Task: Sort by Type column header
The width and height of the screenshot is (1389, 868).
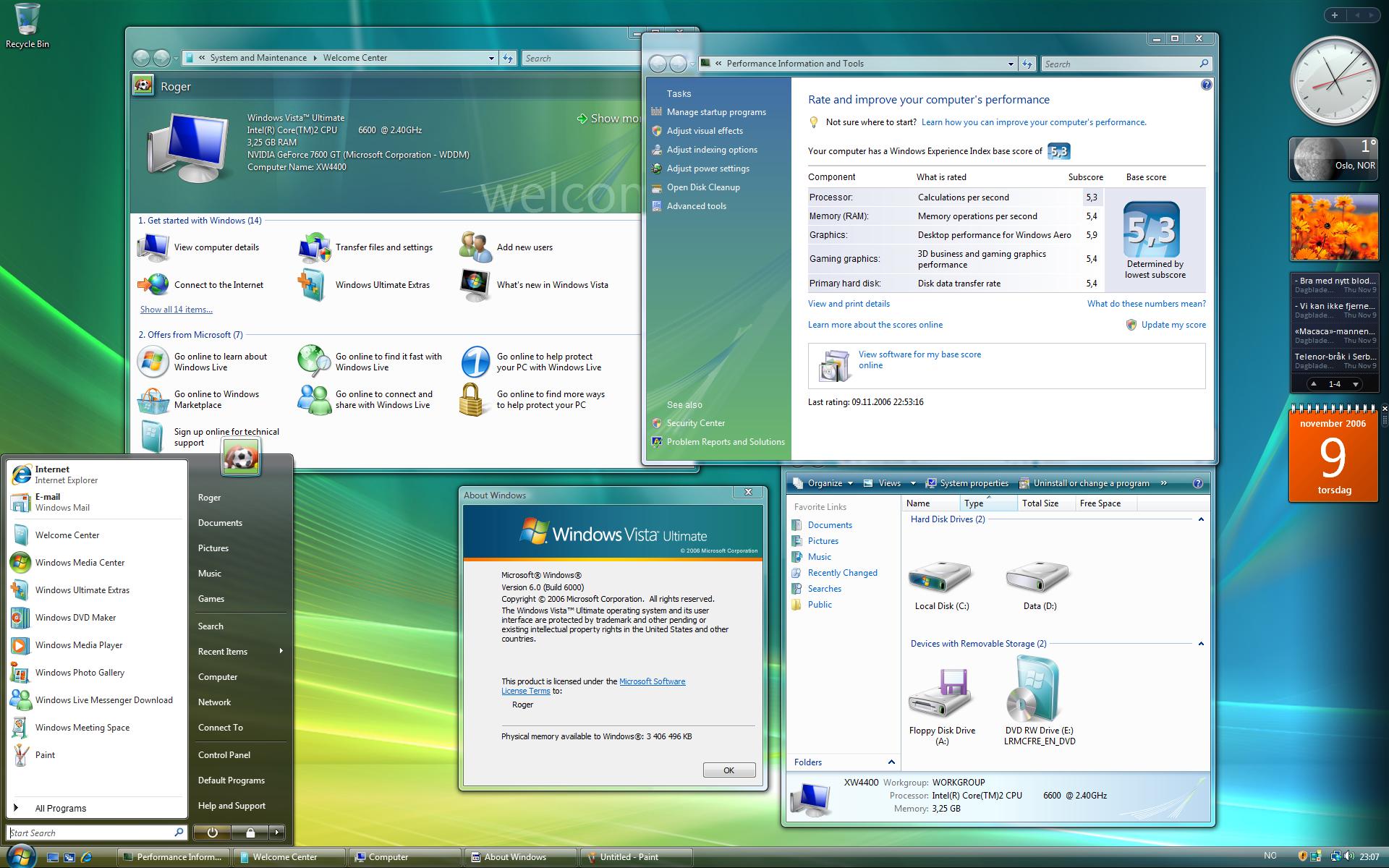Action: pyautogui.click(x=988, y=503)
